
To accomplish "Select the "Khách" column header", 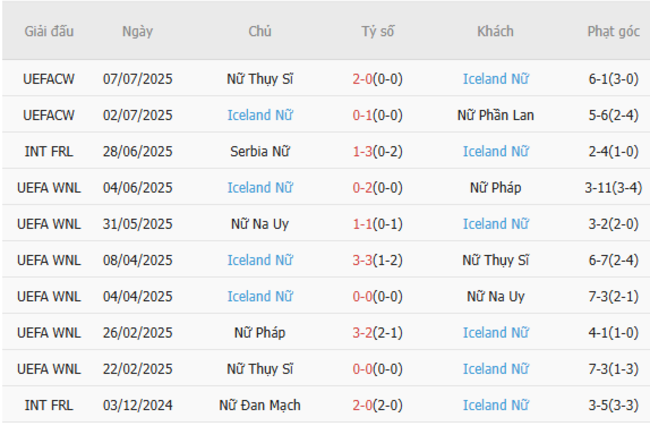I will [495, 32].
